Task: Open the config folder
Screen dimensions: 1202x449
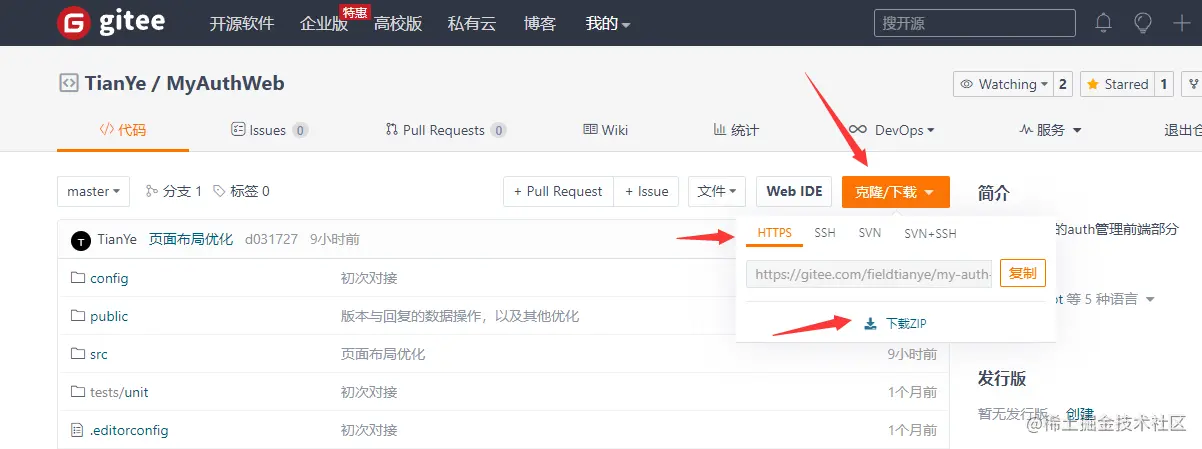Action: coord(109,278)
